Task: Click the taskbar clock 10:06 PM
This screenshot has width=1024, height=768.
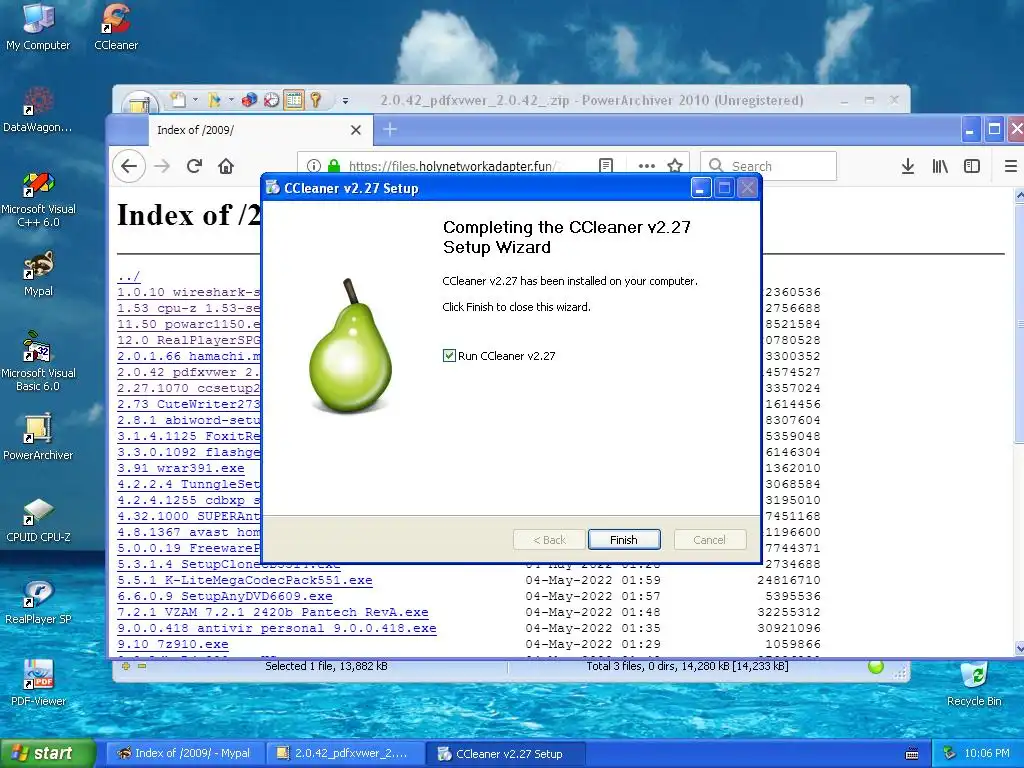Action: coord(987,753)
